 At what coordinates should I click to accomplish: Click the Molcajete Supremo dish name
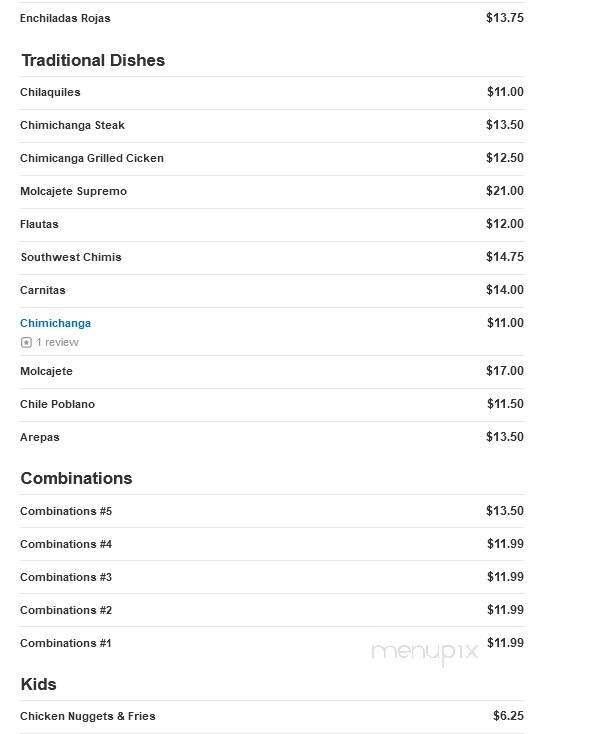pyautogui.click(x=74, y=191)
